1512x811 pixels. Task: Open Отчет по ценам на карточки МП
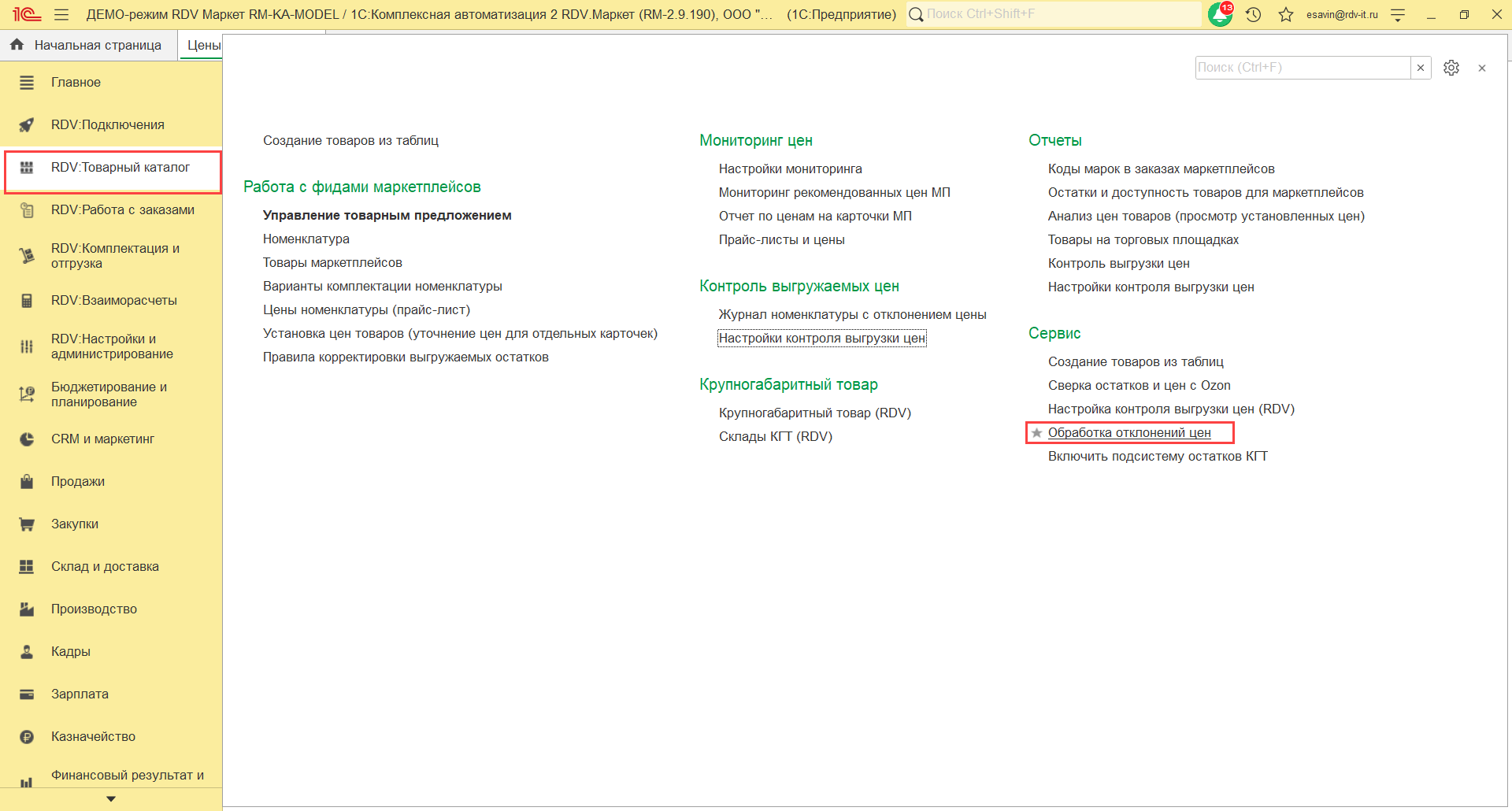815,217
